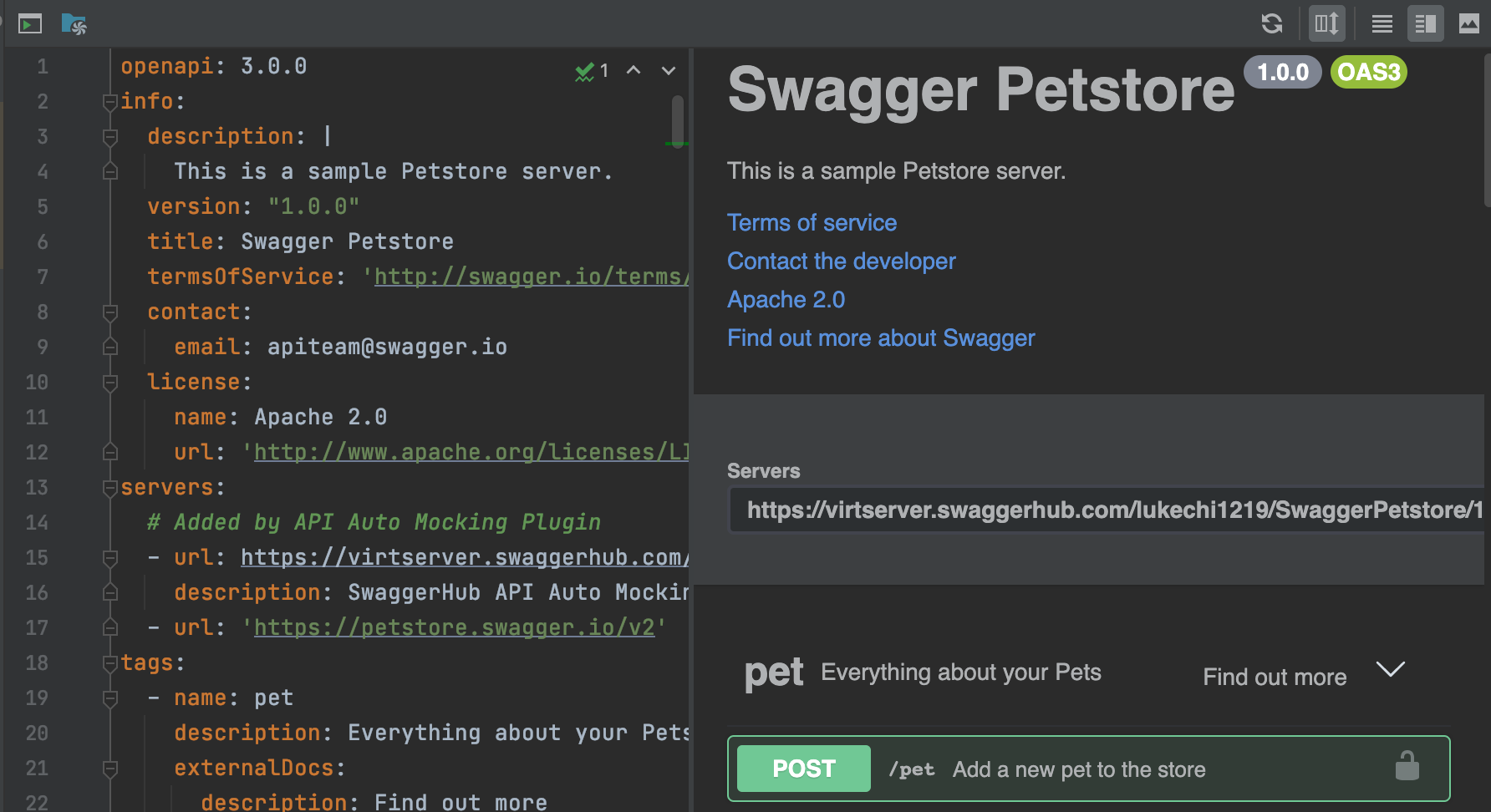Click the preview pane vertical scrollbar
The width and height of the screenshot is (1491, 812).
(x=1487, y=129)
